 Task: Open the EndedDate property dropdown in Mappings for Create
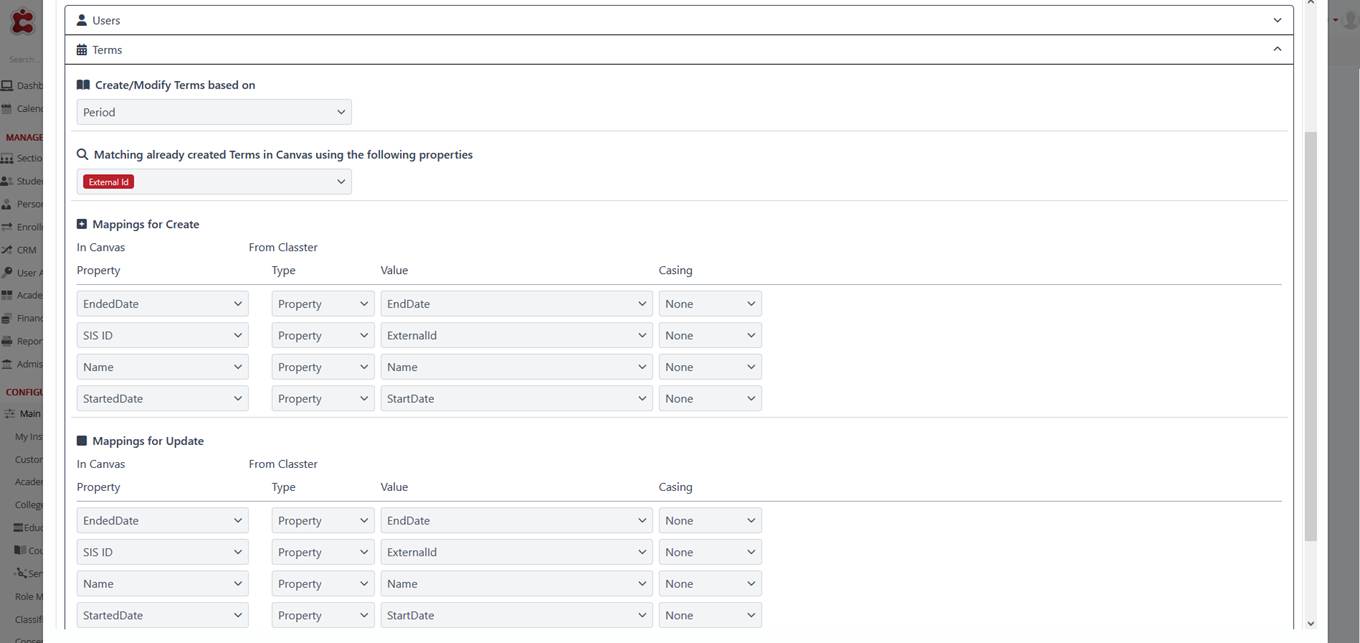(163, 304)
